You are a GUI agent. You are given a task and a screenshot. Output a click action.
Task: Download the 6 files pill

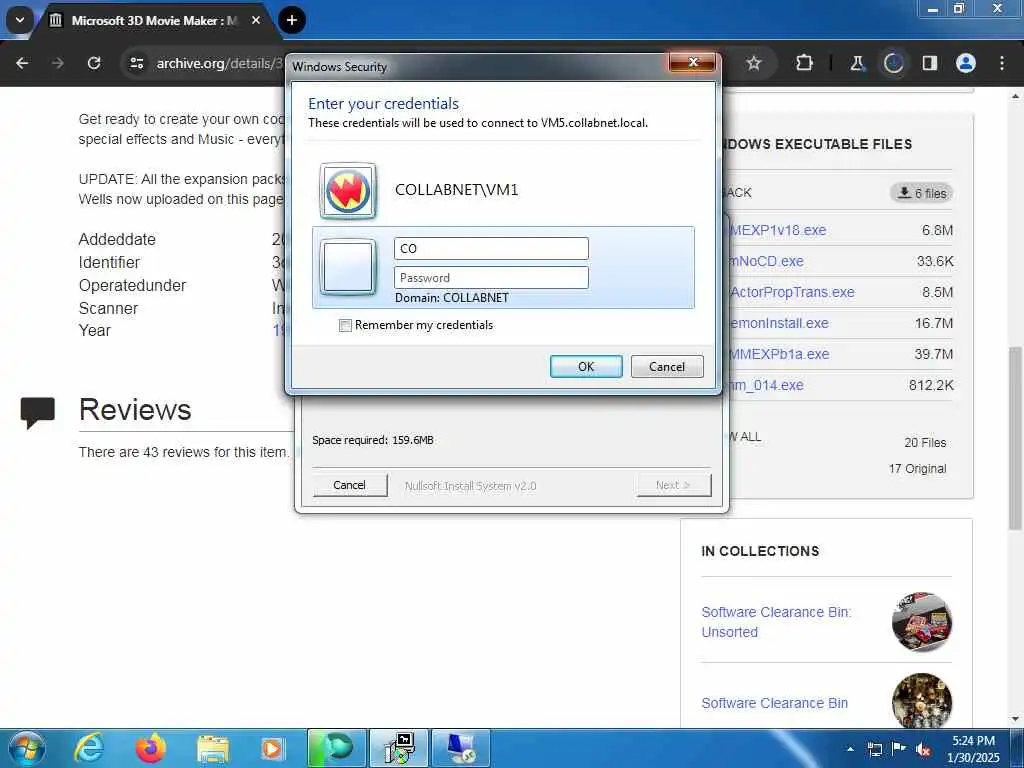tap(921, 193)
